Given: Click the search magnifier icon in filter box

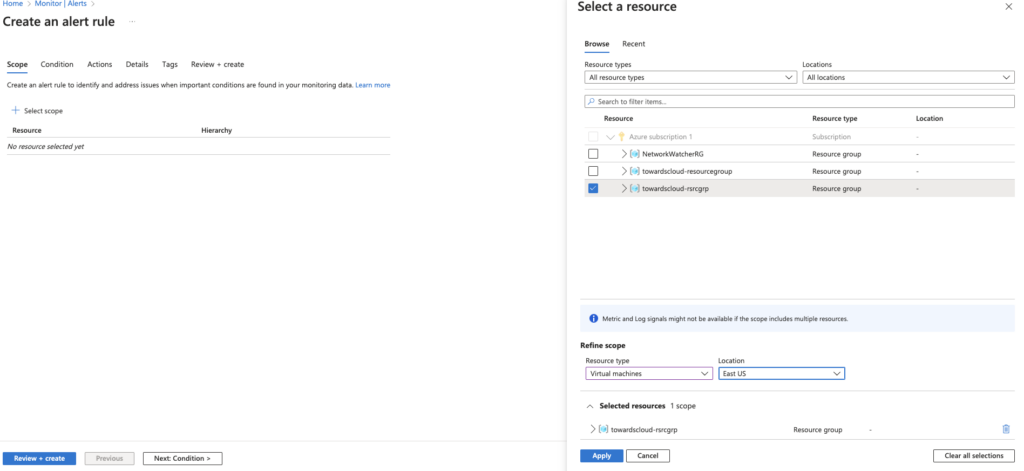Looking at the screenshot, I should pos(592,102).
